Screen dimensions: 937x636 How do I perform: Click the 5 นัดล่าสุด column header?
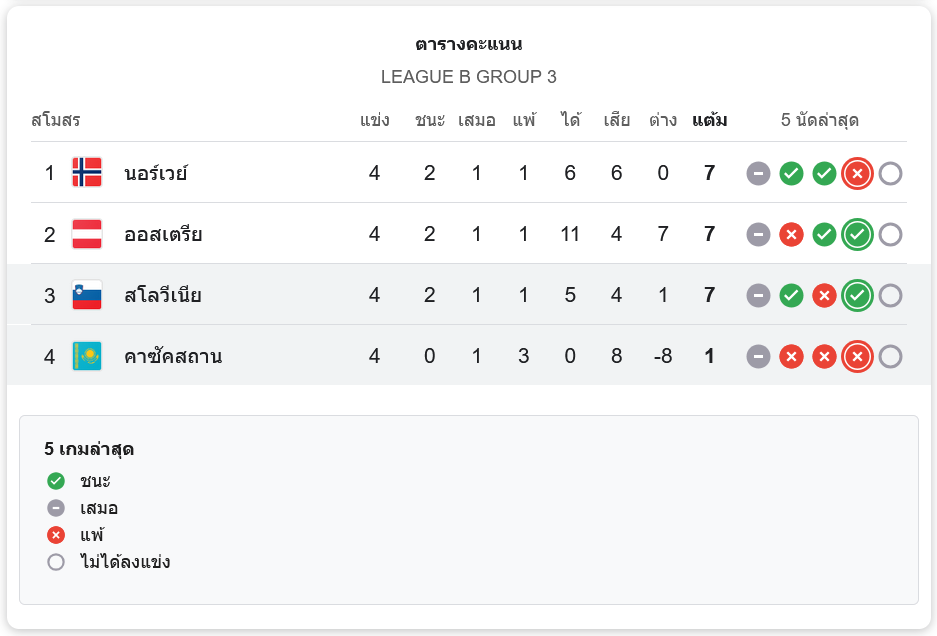point(820,121)
